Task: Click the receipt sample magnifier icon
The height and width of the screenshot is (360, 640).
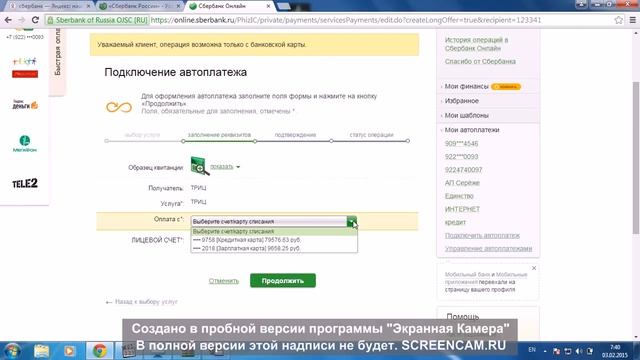Action: pyautogui.click(x=200, y=166)
